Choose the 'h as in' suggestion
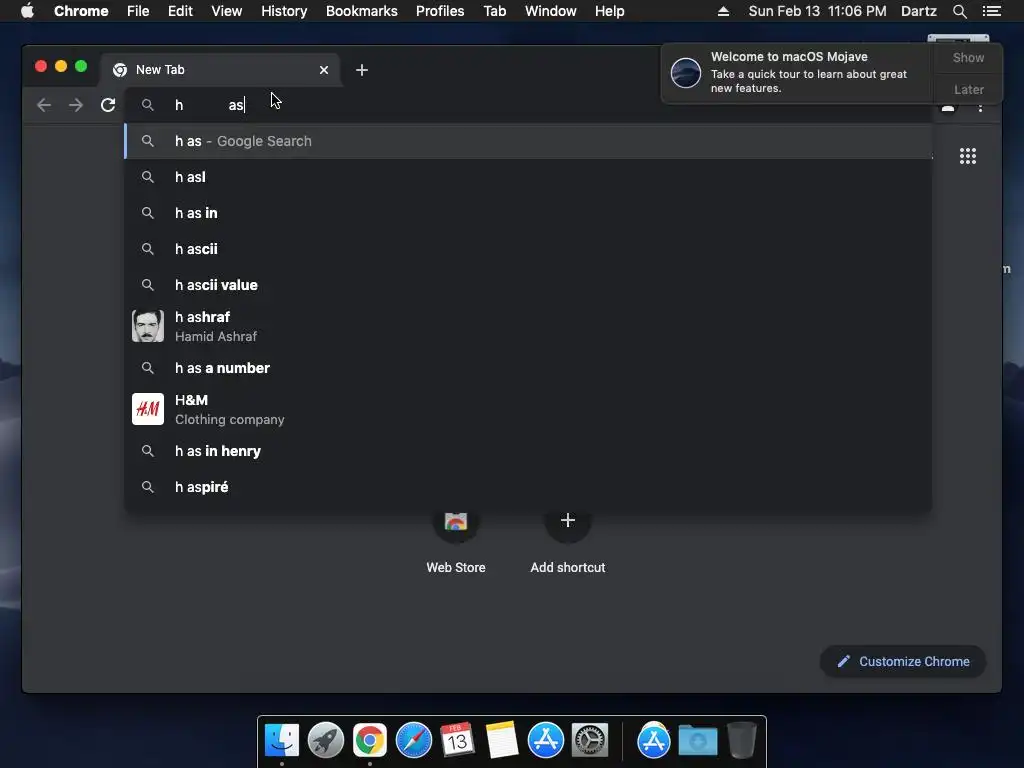The width and height of the screenshot is (1024, 768). tap(528, 213)
